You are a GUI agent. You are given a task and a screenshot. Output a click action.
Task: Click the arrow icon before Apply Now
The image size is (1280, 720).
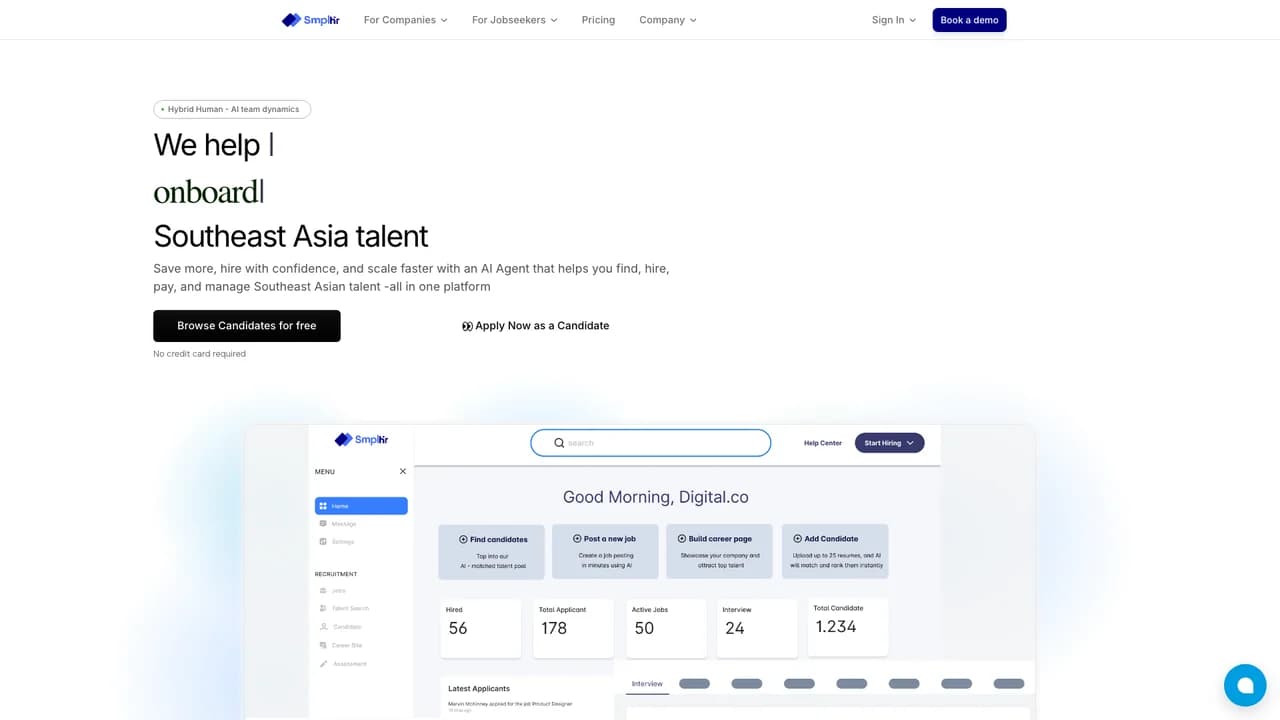coord(467,326)
